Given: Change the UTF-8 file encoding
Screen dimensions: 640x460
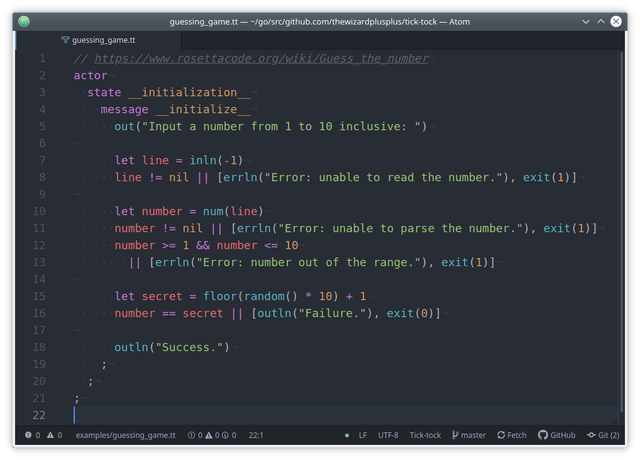Looking at the screenshot, I should (388, 435).
